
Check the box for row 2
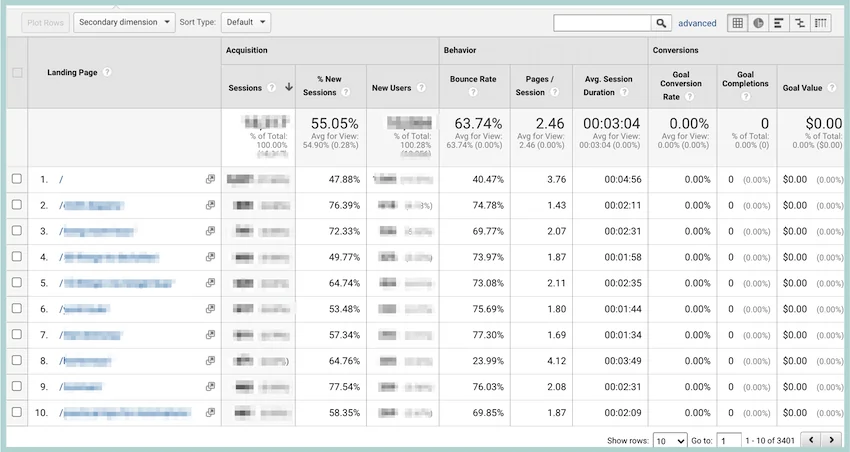click(x=17, y=205)
